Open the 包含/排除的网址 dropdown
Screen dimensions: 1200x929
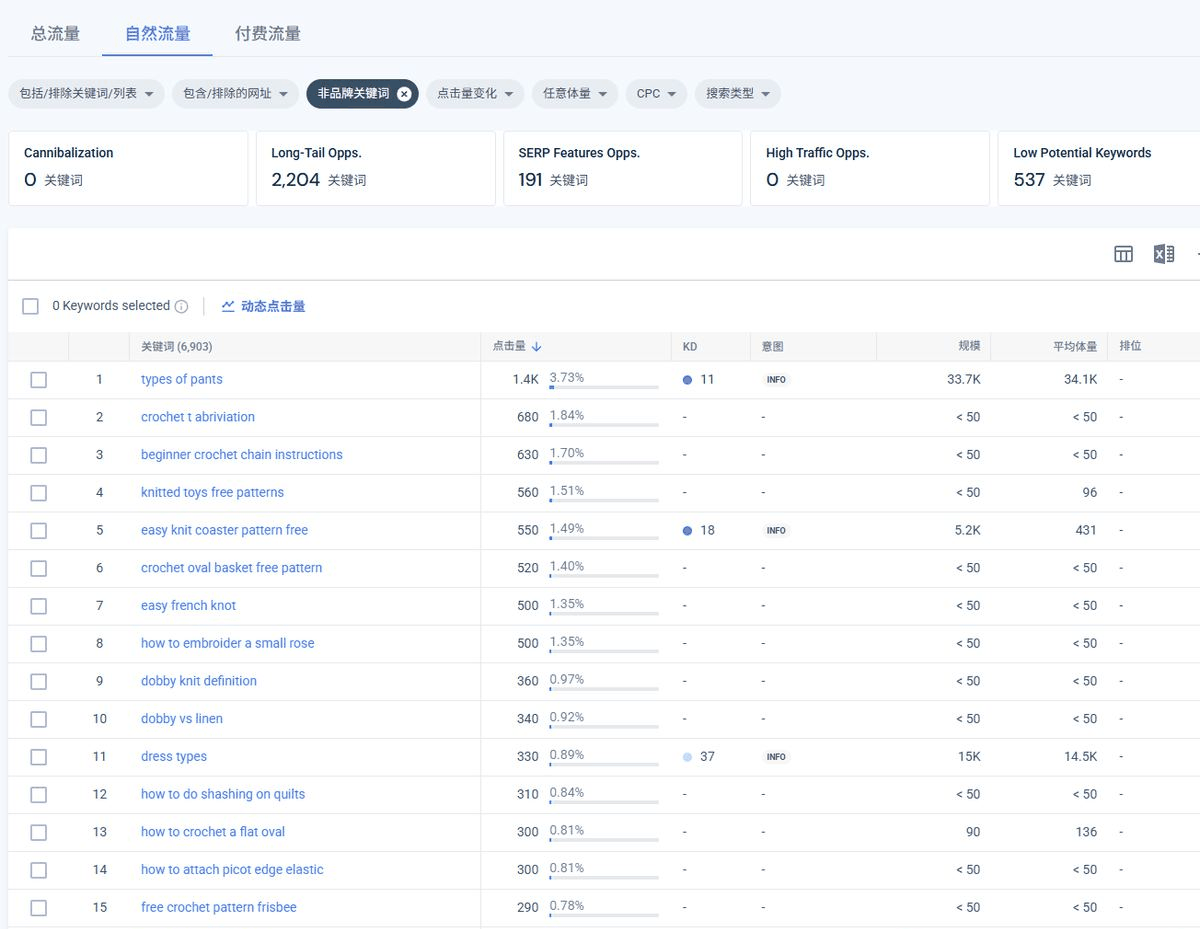[x=235, y=94]
